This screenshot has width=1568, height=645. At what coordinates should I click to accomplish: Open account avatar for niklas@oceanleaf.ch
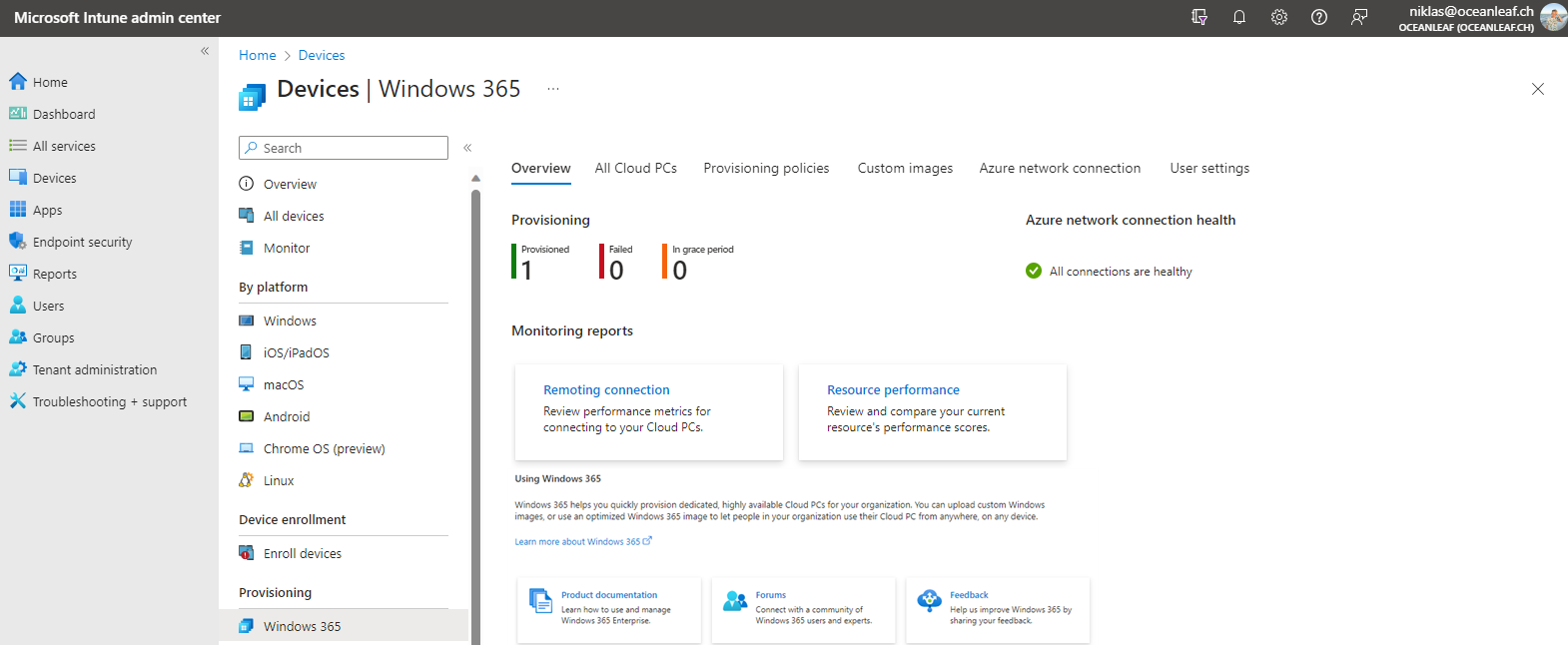[1553, 17]
